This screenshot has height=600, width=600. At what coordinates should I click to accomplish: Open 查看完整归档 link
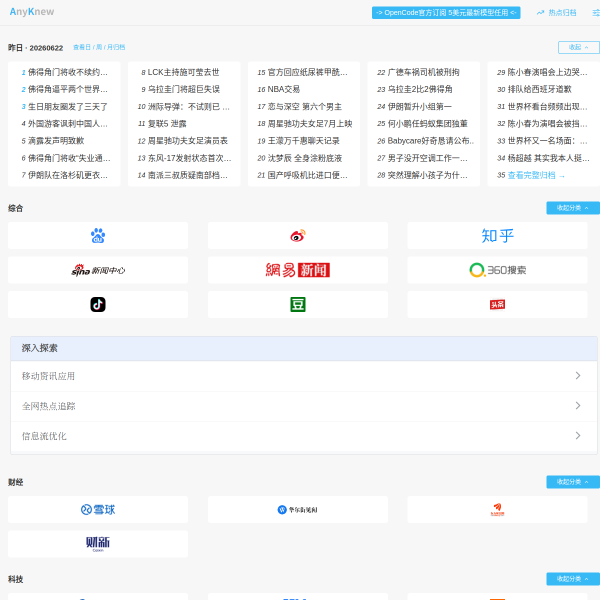pyautogui.click(x=536, y=175)
